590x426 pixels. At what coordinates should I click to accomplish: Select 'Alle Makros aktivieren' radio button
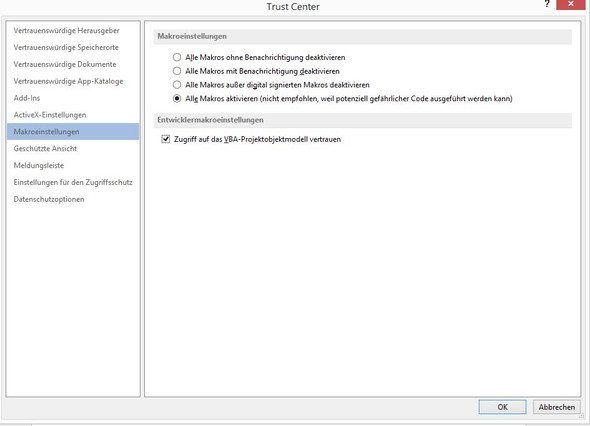[177, 99]
